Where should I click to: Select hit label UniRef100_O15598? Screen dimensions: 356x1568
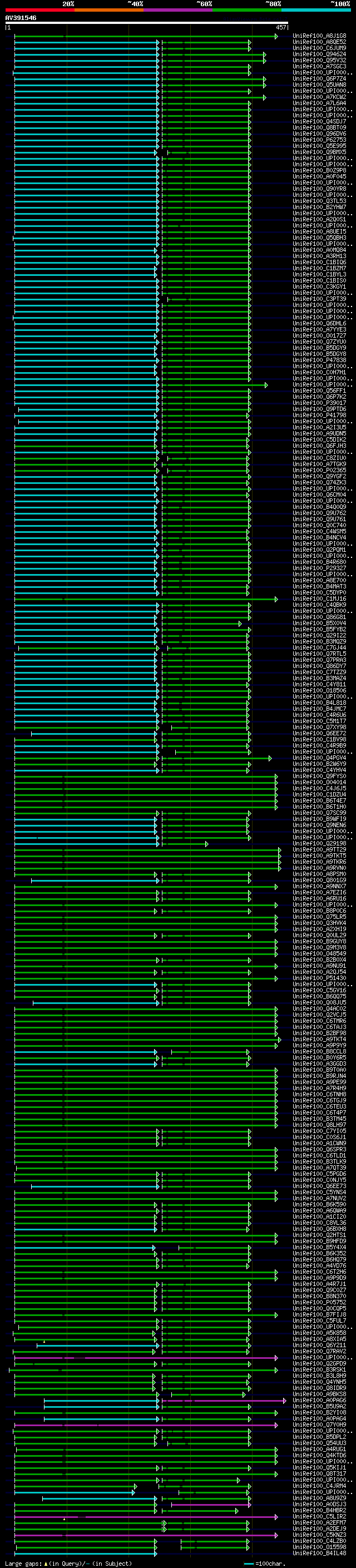point(319,1547)
